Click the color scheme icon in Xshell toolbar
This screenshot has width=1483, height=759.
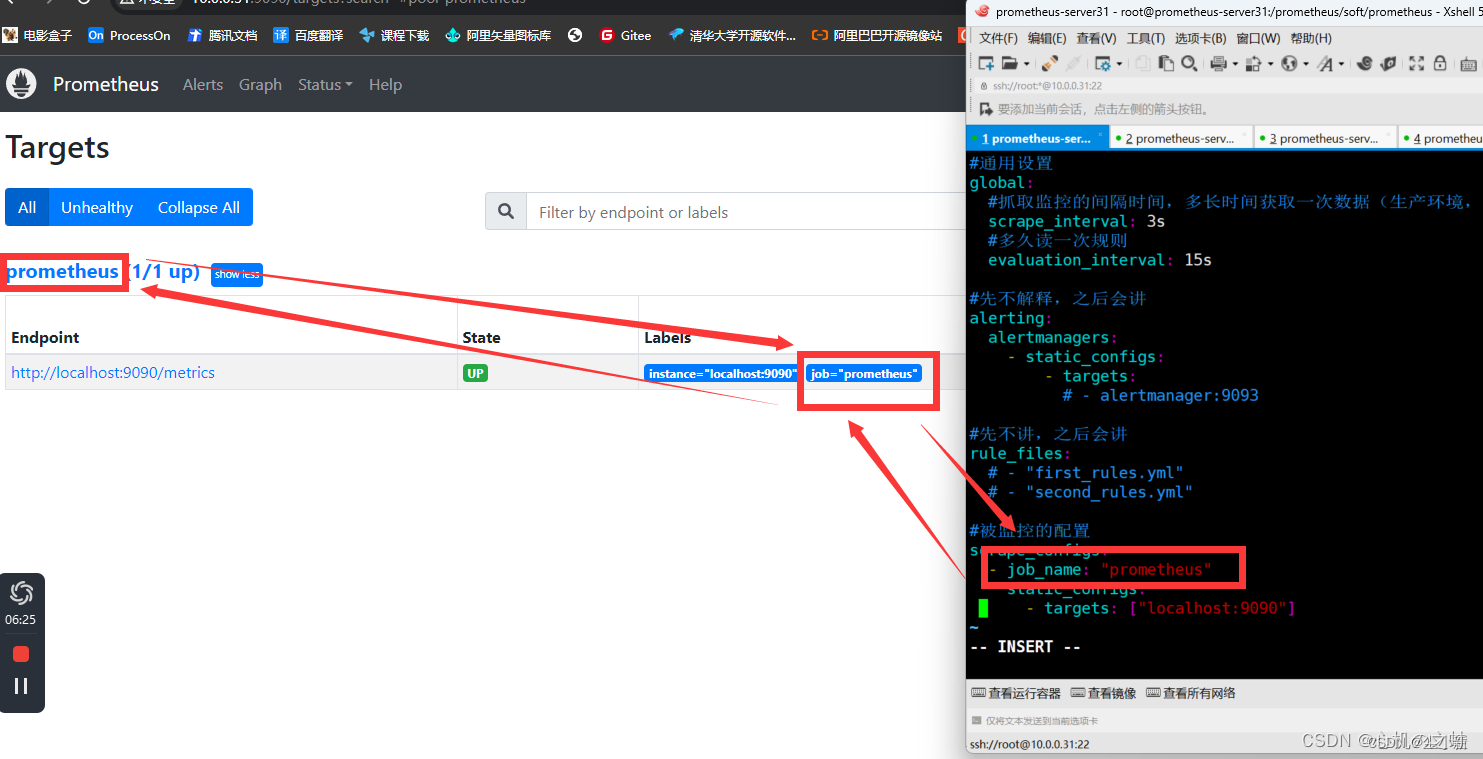click(1253, 64)
